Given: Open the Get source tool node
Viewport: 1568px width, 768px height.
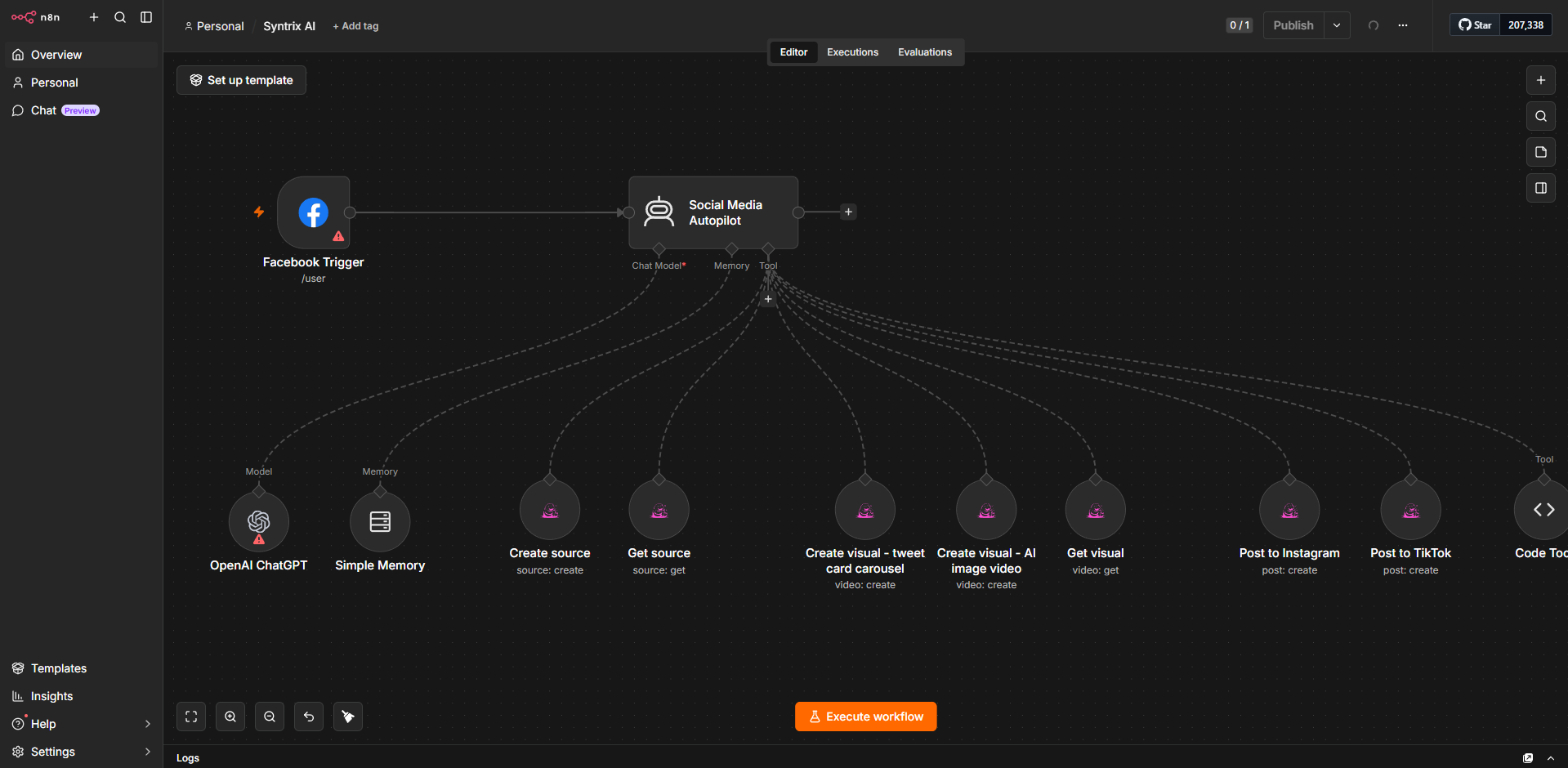Looking at the screenshot, I should click(x=659, y=510).
